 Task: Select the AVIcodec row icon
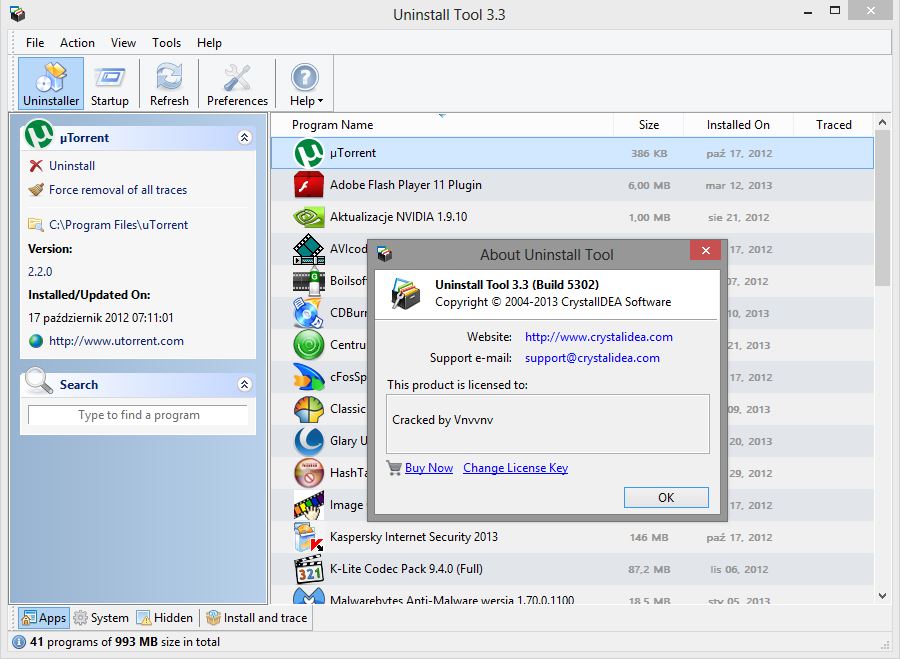pyautogui.click(x=309, y=249)
